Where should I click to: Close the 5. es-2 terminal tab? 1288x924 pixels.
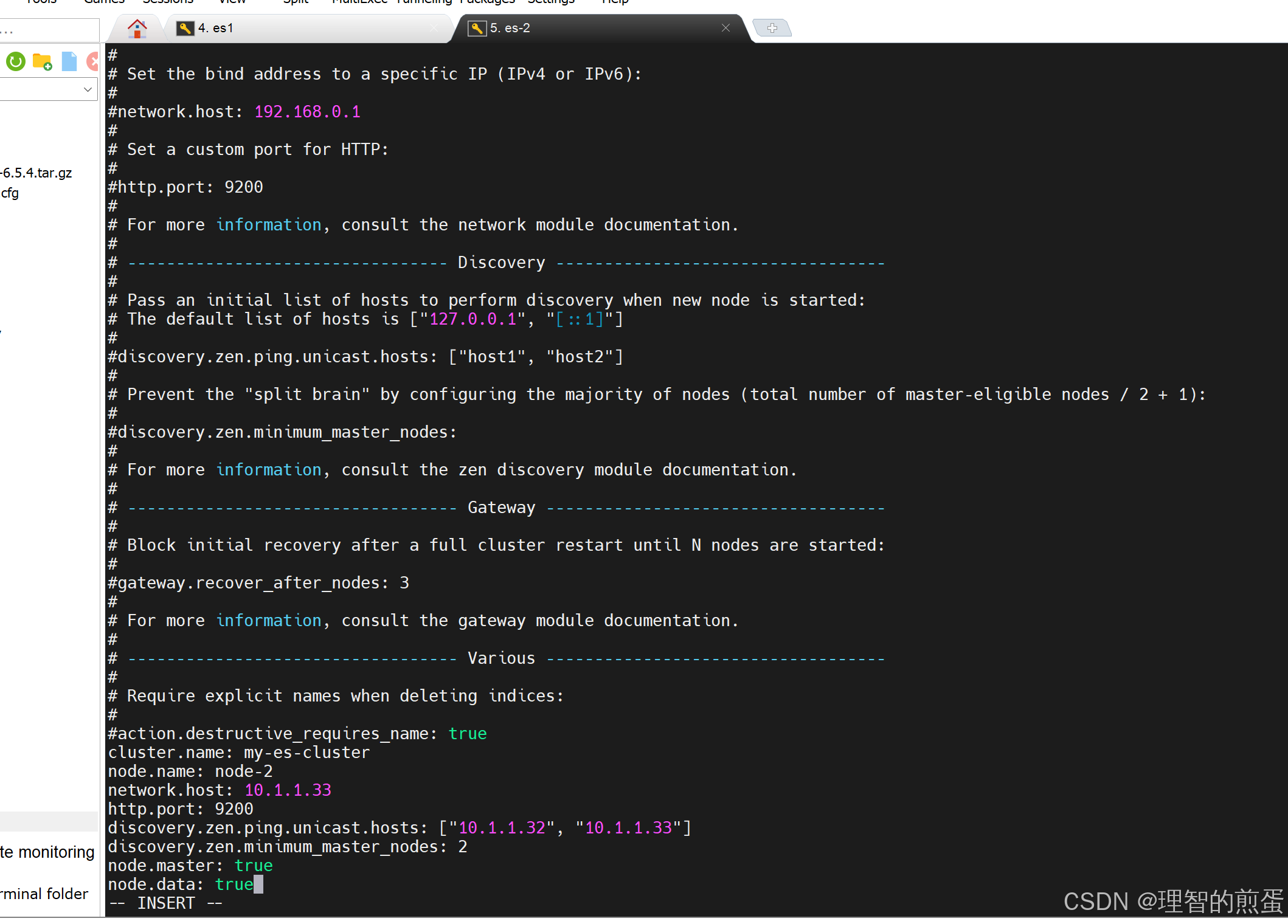[725, 28]
